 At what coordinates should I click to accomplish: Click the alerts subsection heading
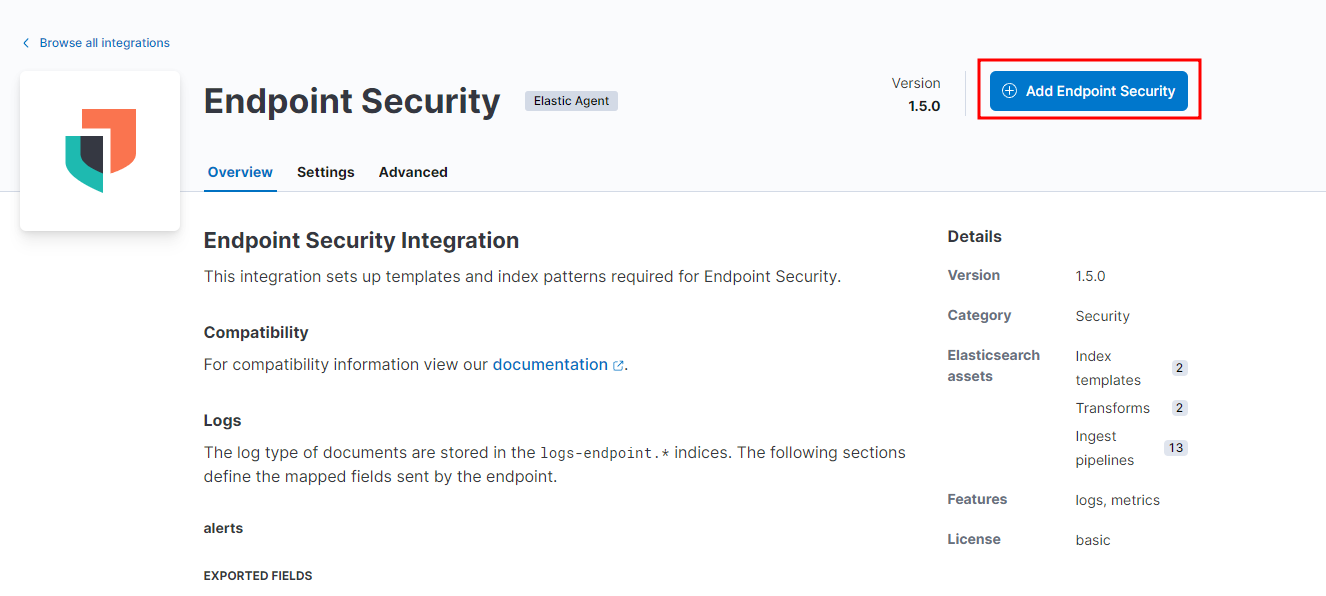pyautogui.click(x=223, y=528)
